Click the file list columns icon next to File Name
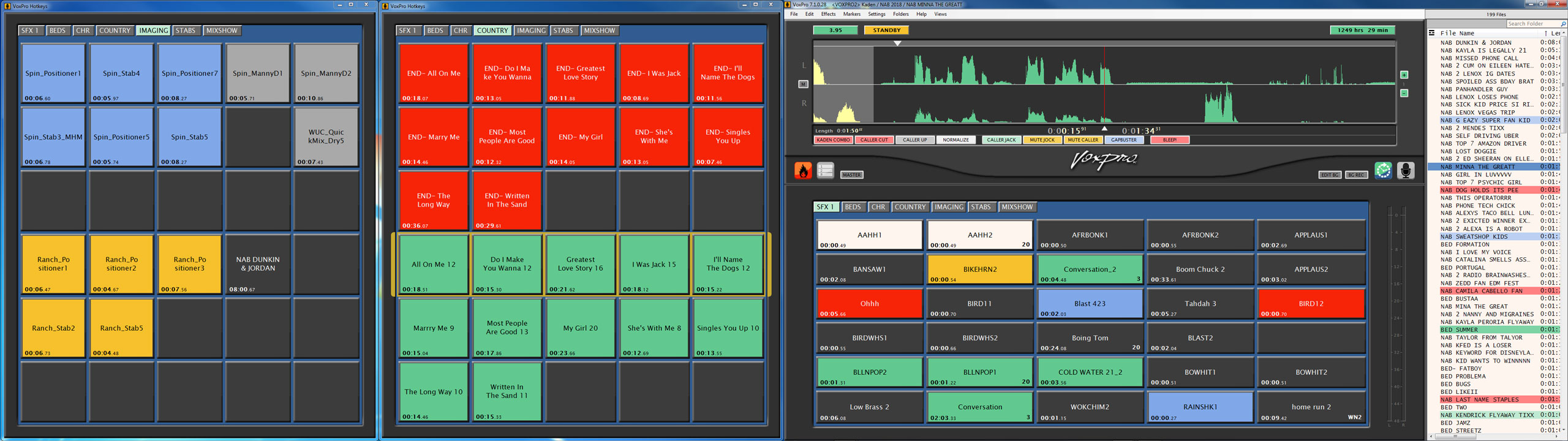The image size is (1568, 441). coord(1431,33)
